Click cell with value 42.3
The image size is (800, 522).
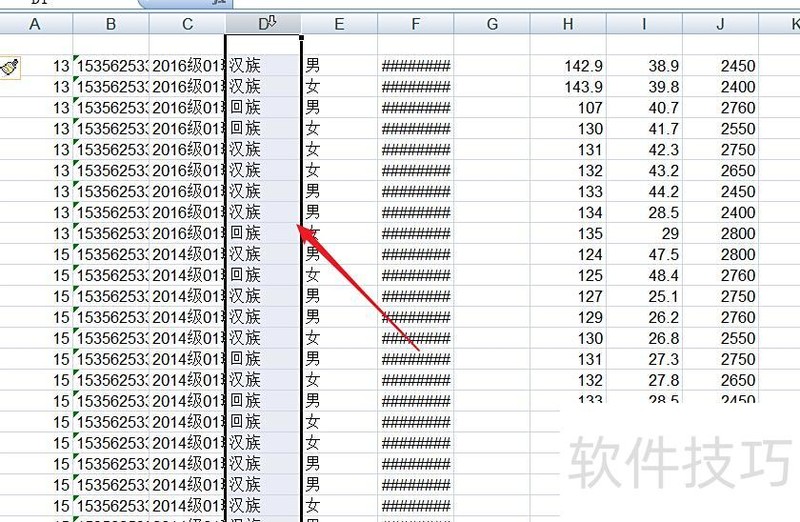tap(644, 150)
